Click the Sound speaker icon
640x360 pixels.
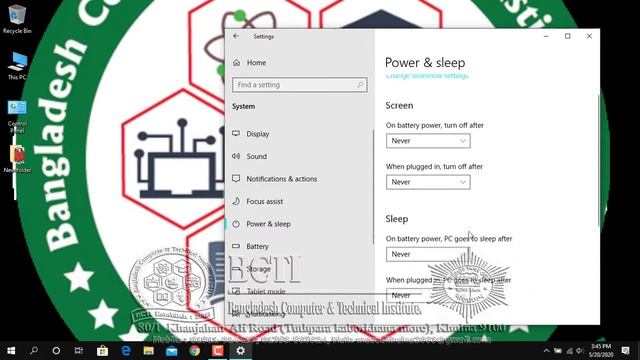(x=236, y=156)
